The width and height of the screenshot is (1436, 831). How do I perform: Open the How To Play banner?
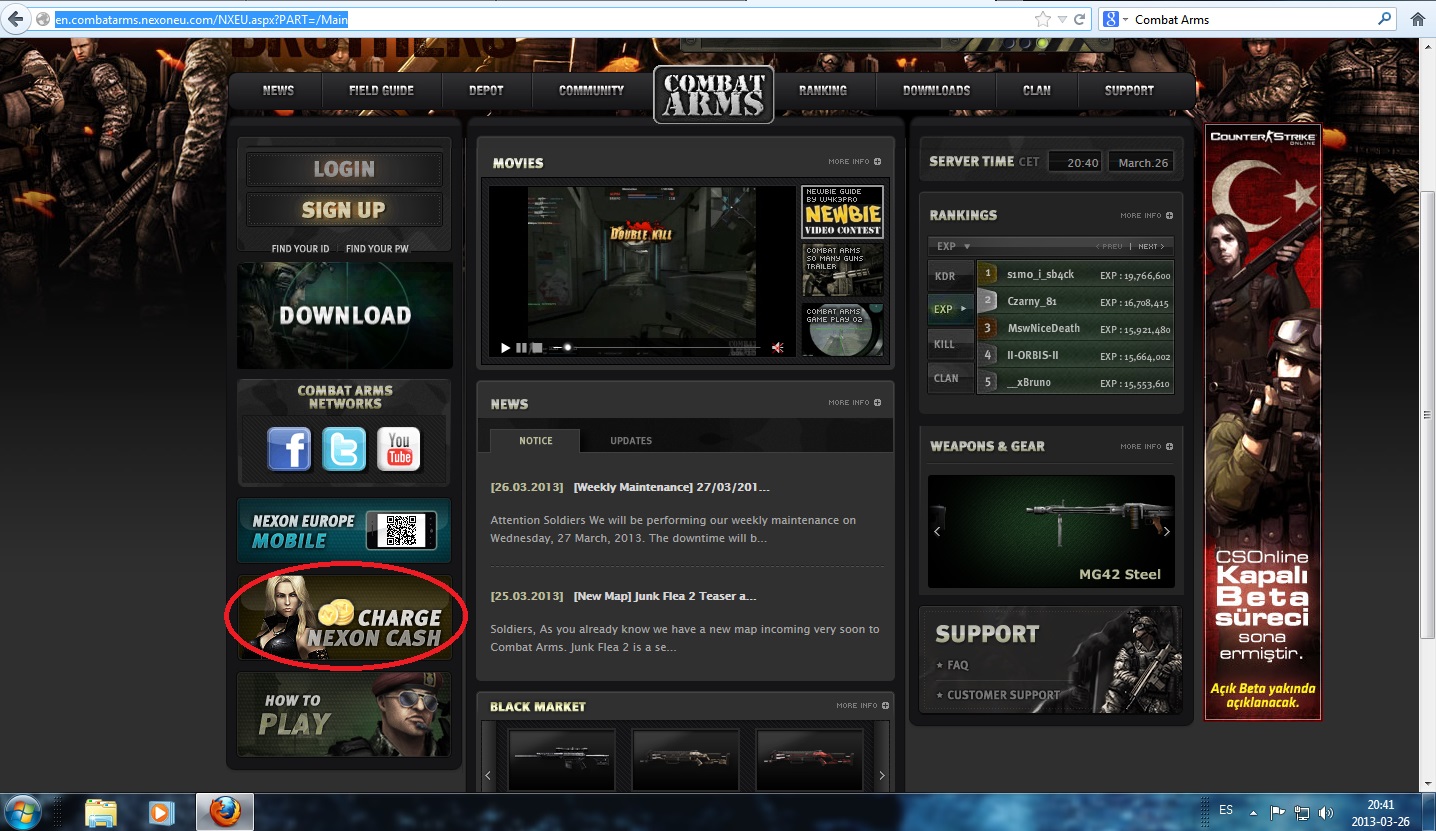345,714
